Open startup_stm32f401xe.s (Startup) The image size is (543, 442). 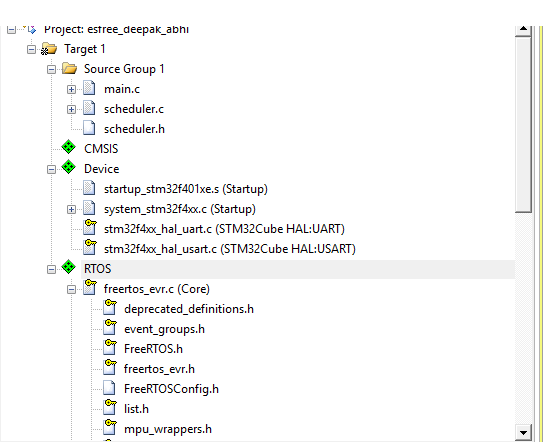186,189
